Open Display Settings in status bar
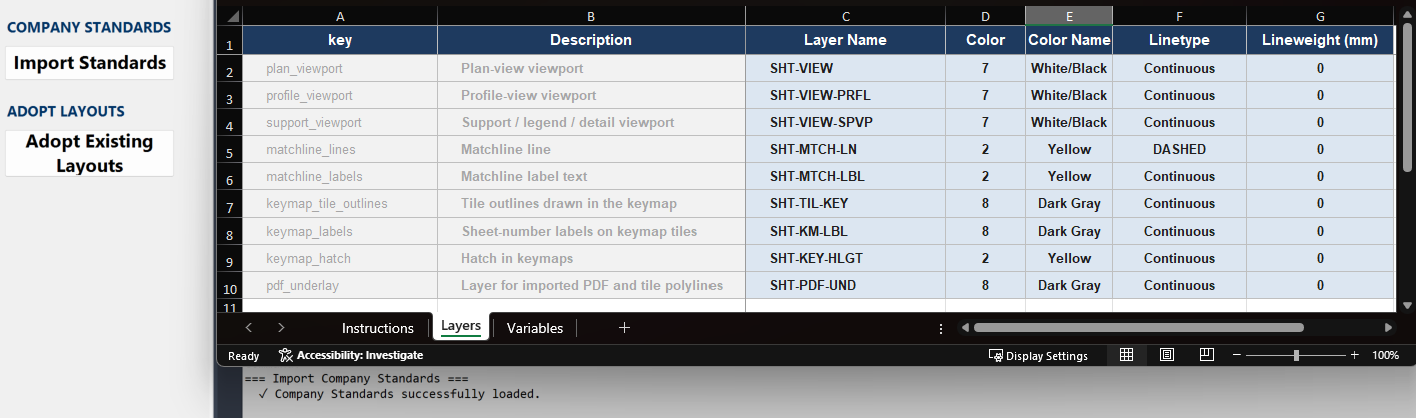Image resolution: width=1416 pixels, height=418 pixels. (x=1038, y=356)
